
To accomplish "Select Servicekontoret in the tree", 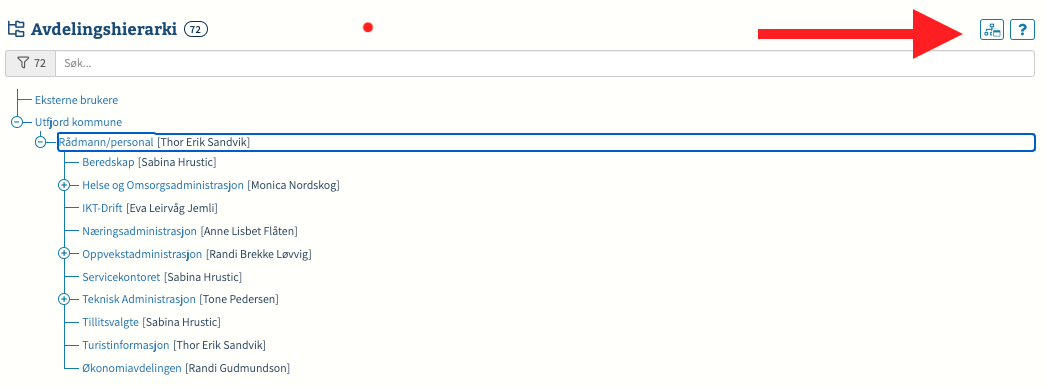I will 122,276.
